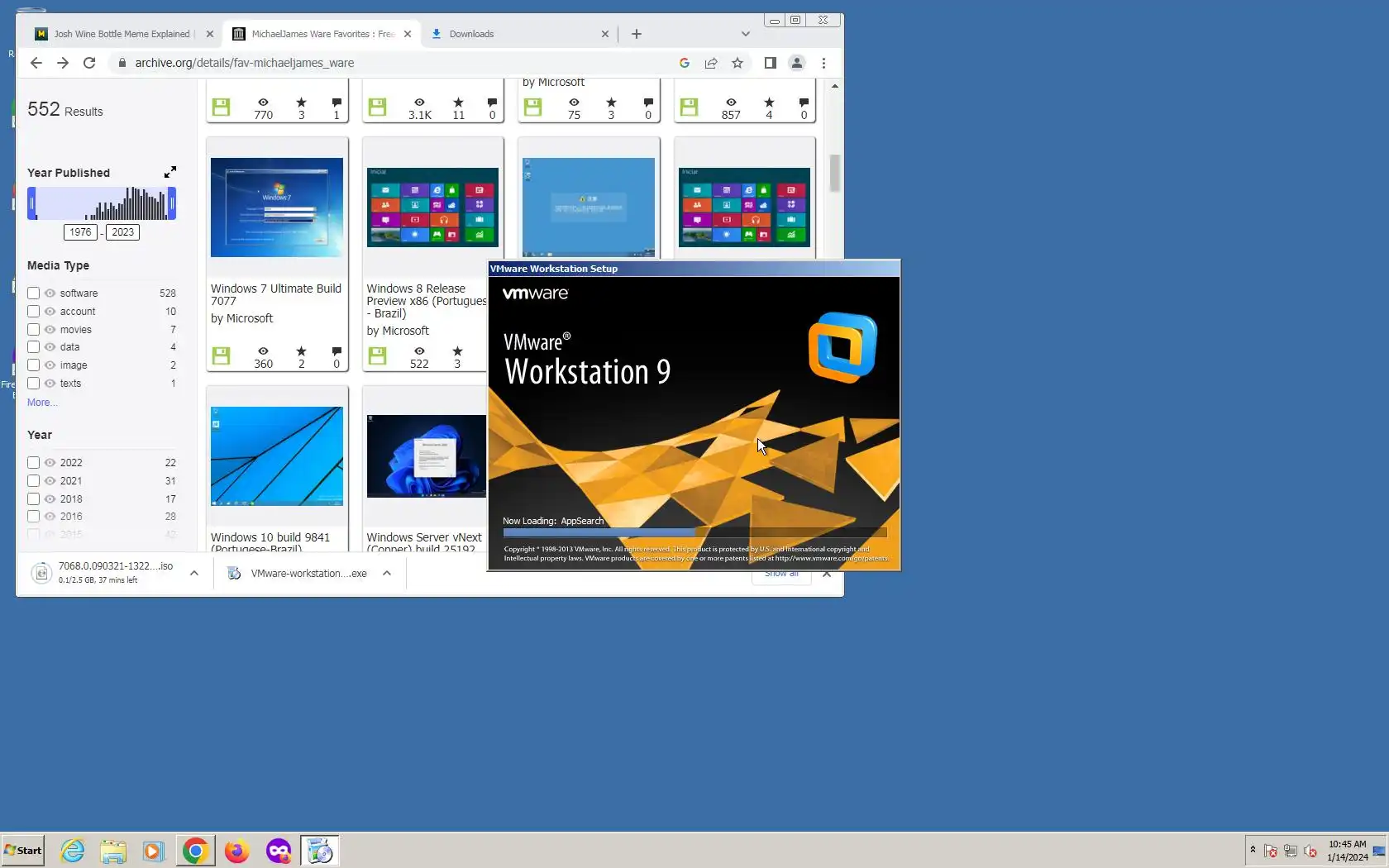Expand options for the VMware-workstation exe download
This screenshot has width=1389, height=868.
pyautogui.click(x=386, y=573)
